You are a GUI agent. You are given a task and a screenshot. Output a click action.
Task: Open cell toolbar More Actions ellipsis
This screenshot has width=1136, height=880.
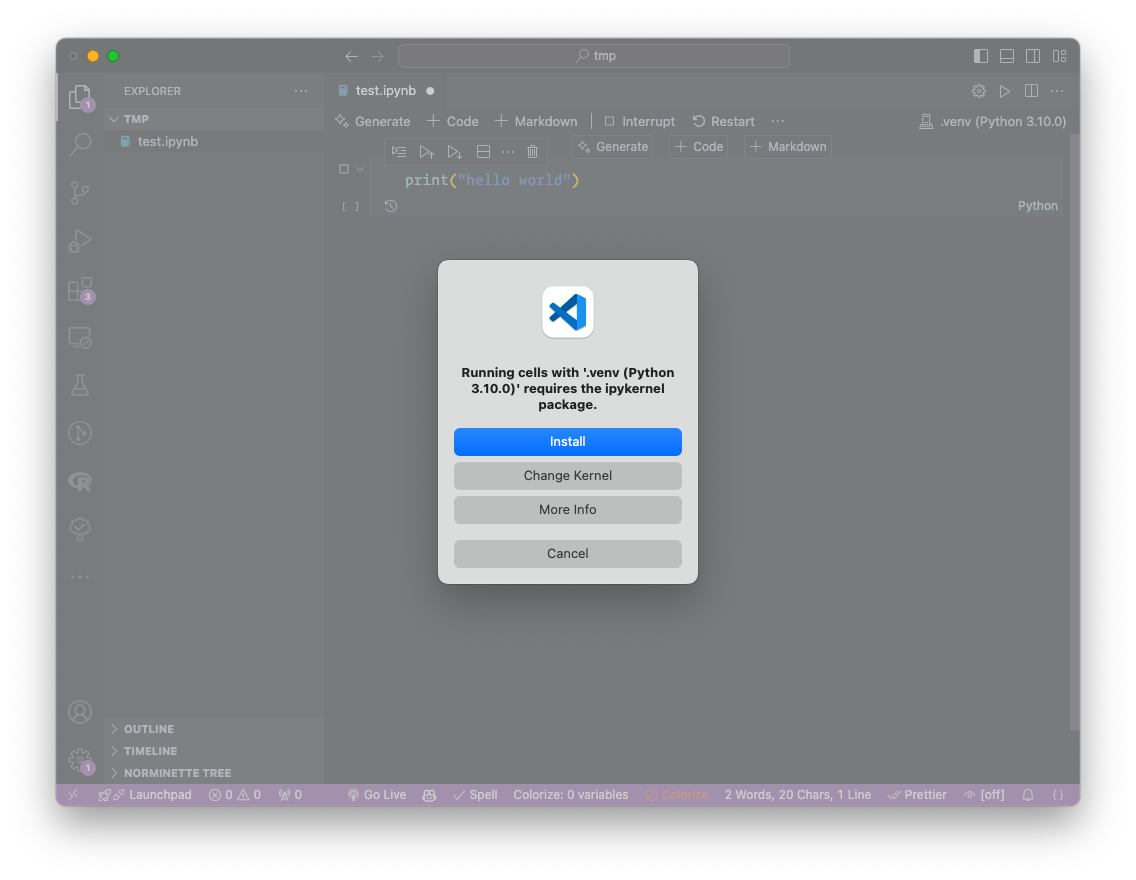[508, 151]
